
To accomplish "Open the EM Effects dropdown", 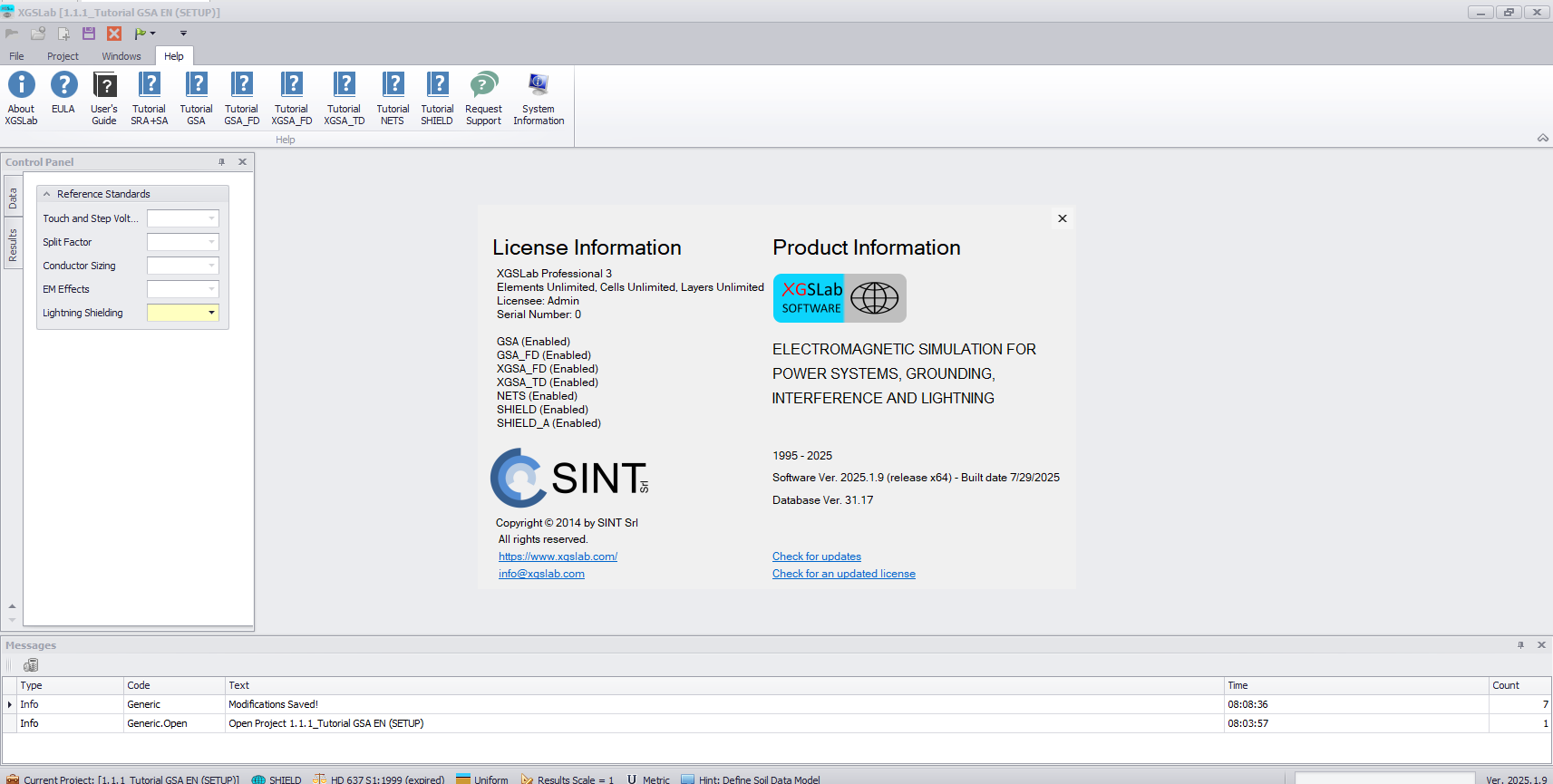I will [x=211, y=289].
